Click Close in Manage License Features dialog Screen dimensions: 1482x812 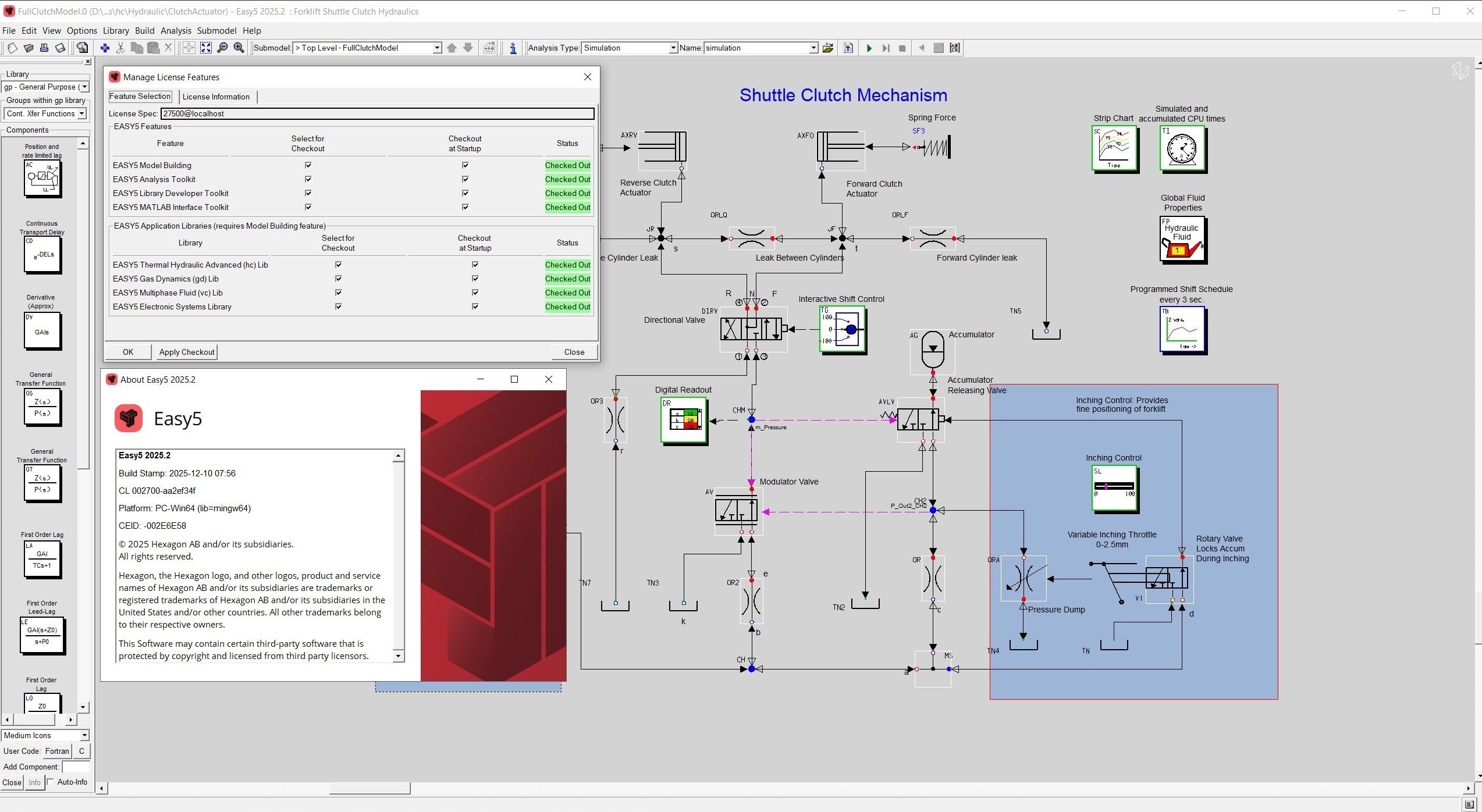pos(574,352)
